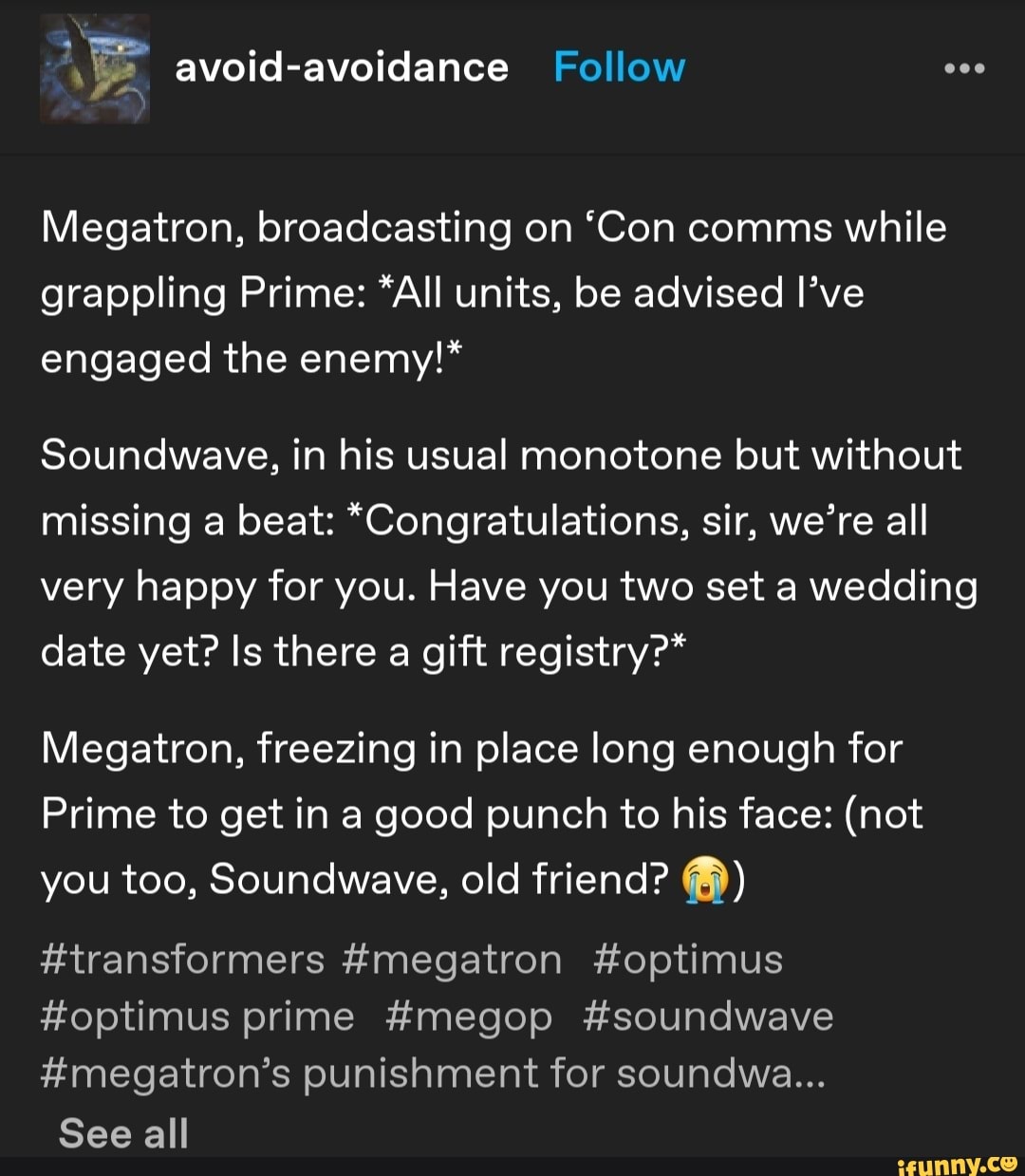Click the standalone #optimus tag
The width and height of the screenshot is (1025, 1176).
click(x=688, y=959)
